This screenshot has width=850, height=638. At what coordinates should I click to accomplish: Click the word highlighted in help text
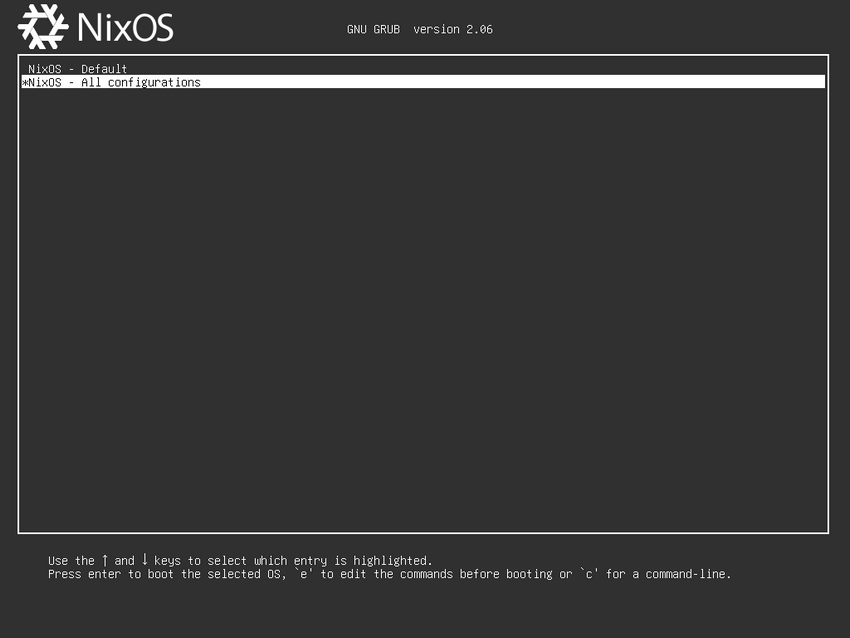point(392,561)
